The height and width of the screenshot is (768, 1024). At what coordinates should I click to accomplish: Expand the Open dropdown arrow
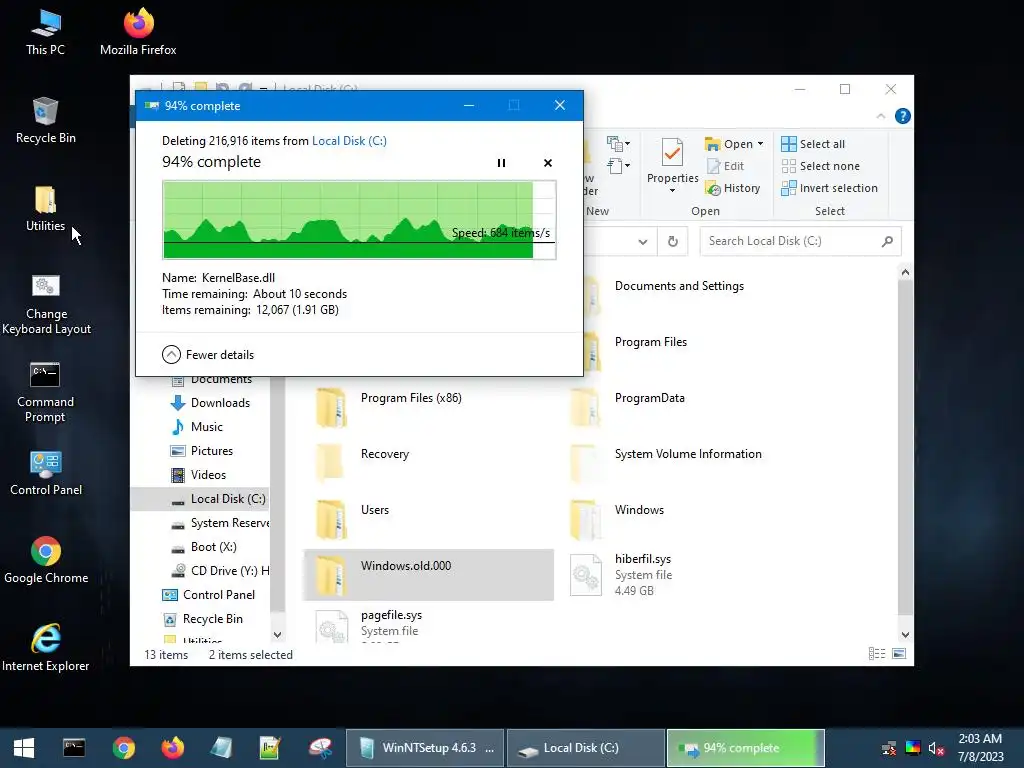pos(760,144)
